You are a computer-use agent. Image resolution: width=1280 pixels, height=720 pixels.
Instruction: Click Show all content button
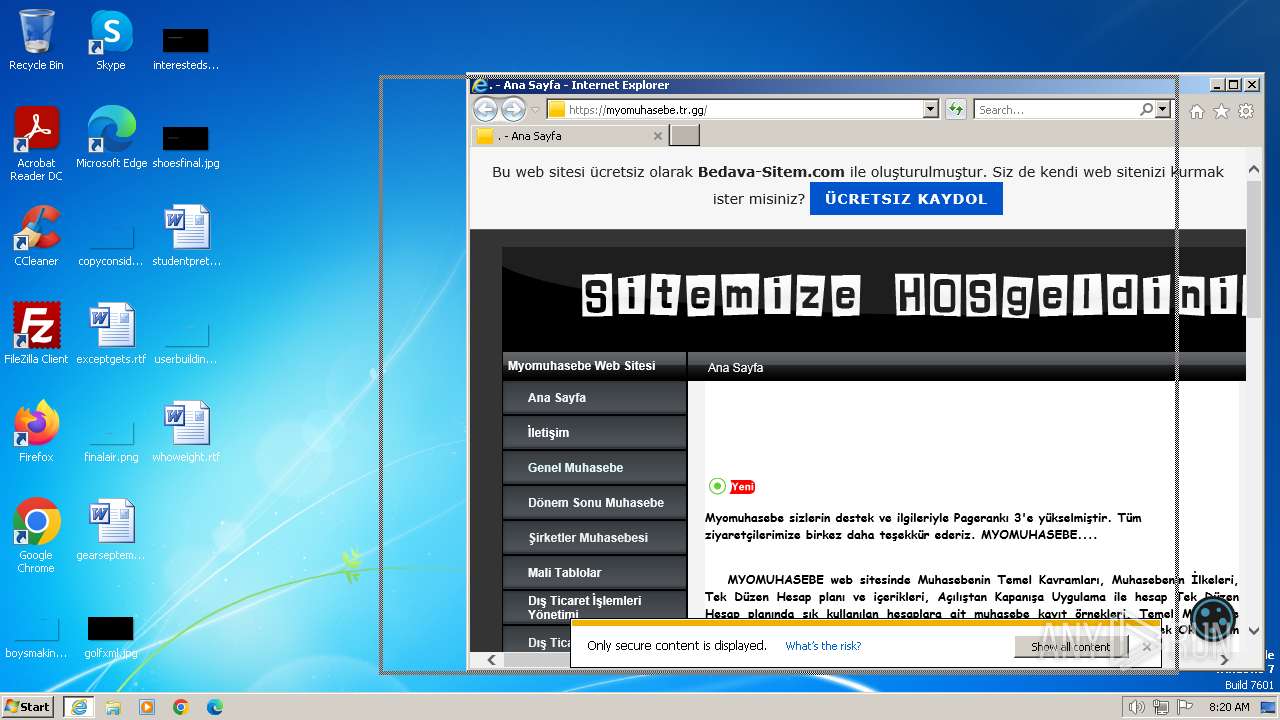click(1070, 647)
